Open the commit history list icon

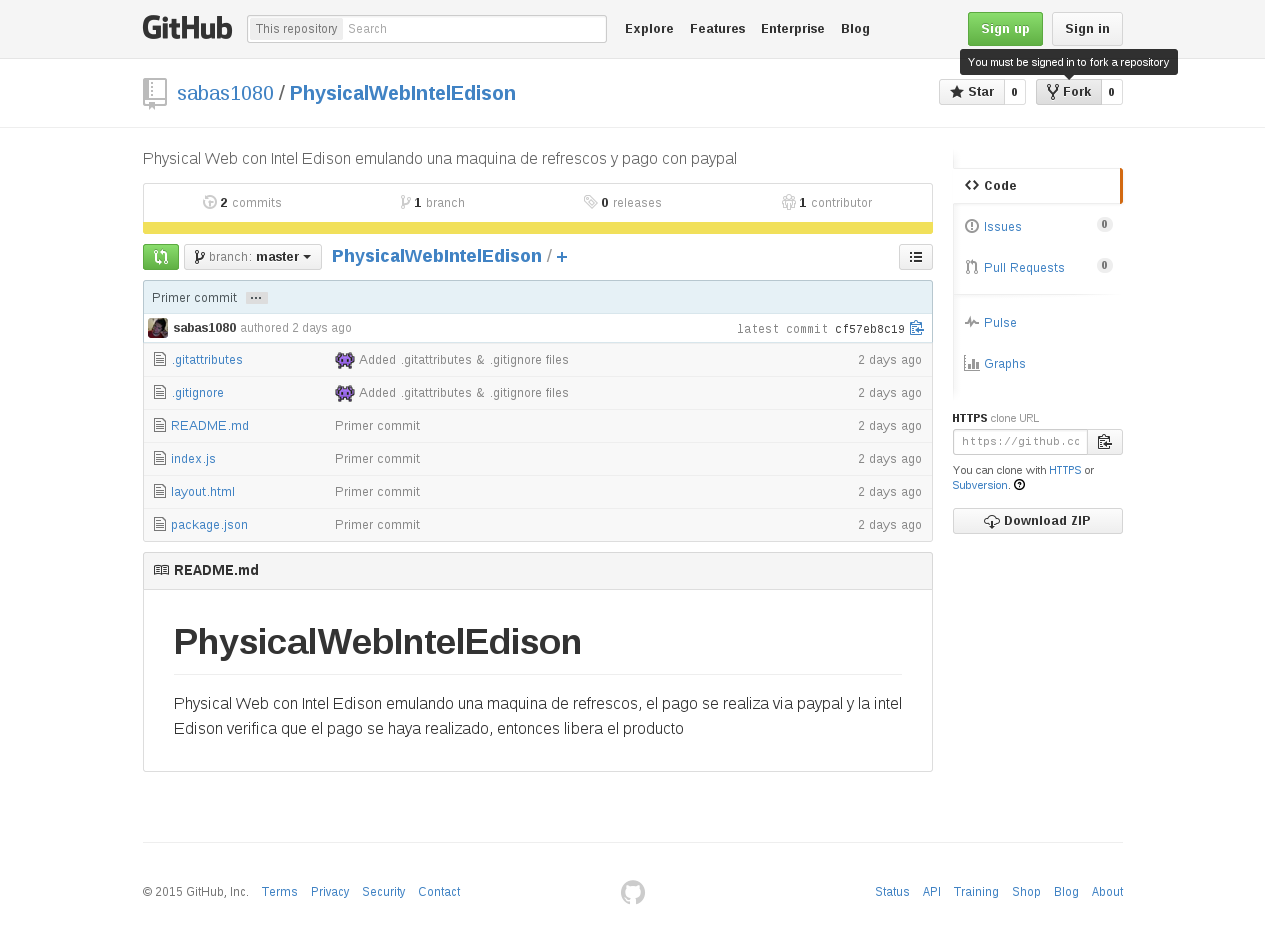pos(915,257)
